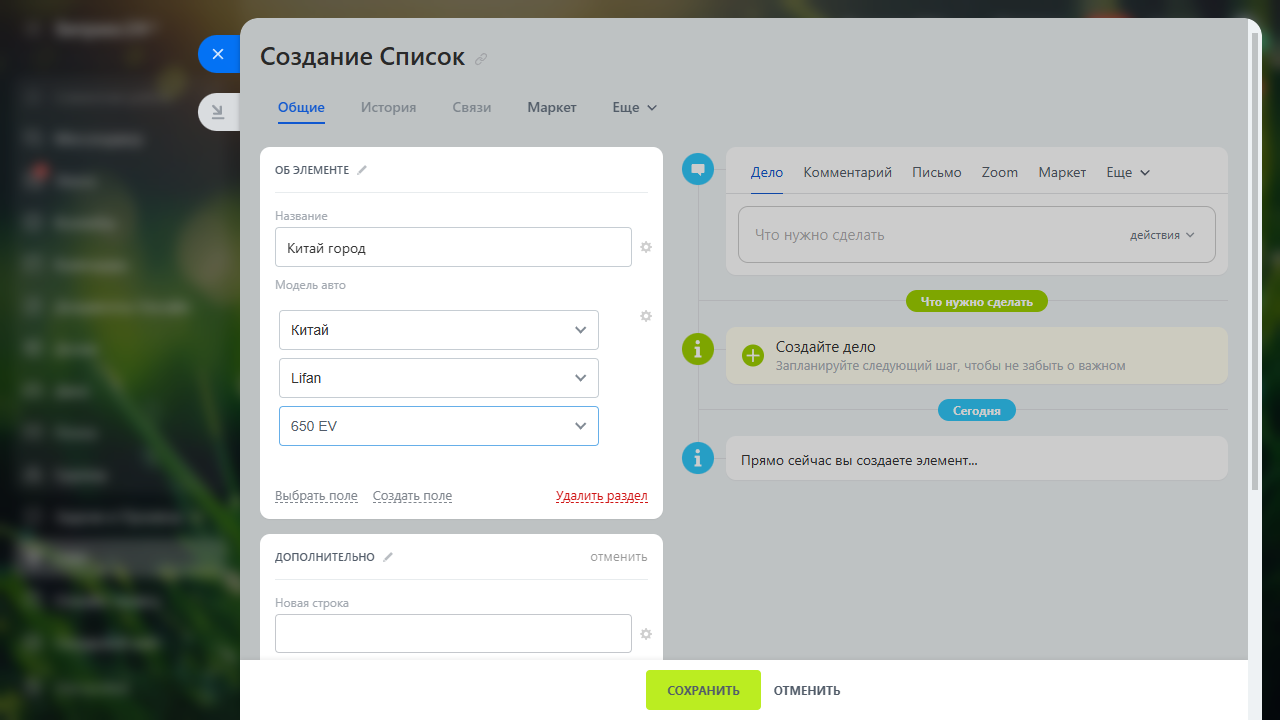Open gear settings for Модель авто field
Screen dimensions: 1280x720
(646, 316)
